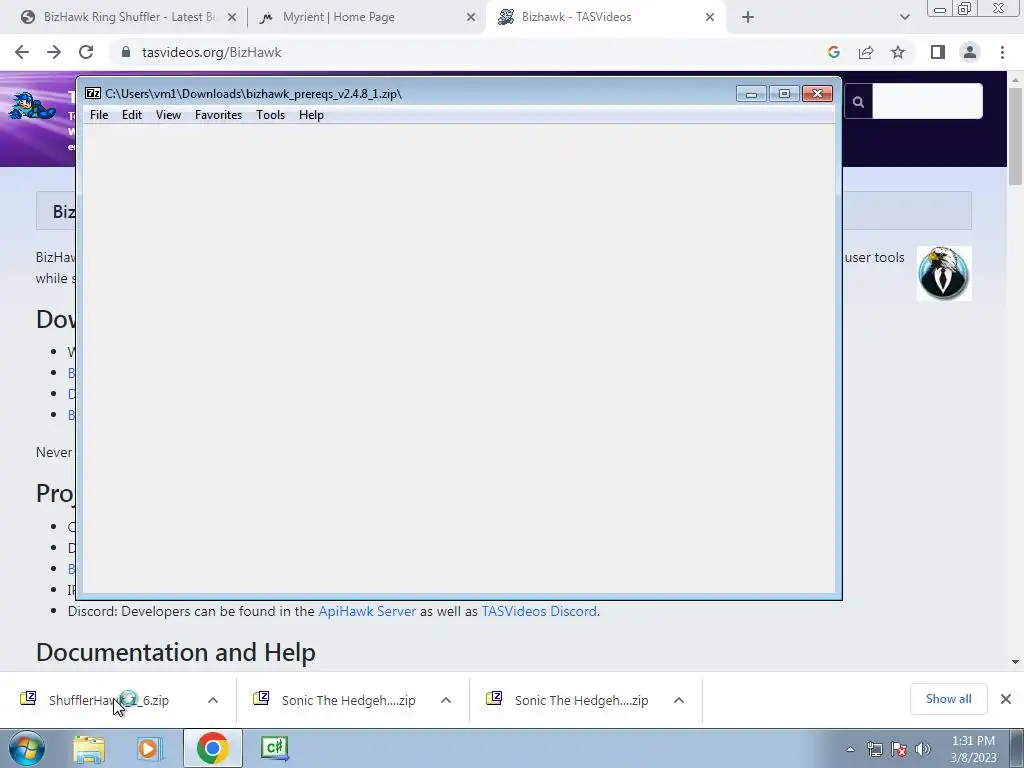Click the volume speaker tray icon
The height and width of the screenshot is (768, 1024).
click(923, 749)
